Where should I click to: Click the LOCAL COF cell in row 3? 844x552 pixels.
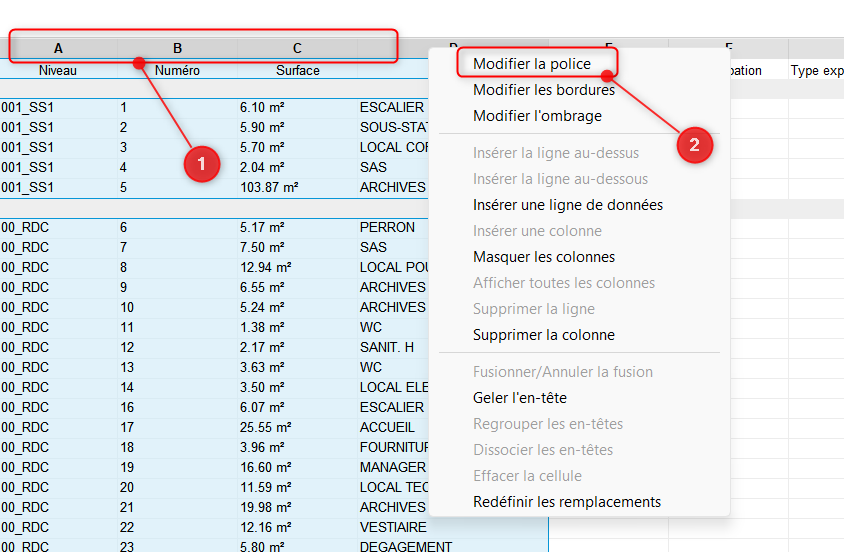click(x=393, y=147)
